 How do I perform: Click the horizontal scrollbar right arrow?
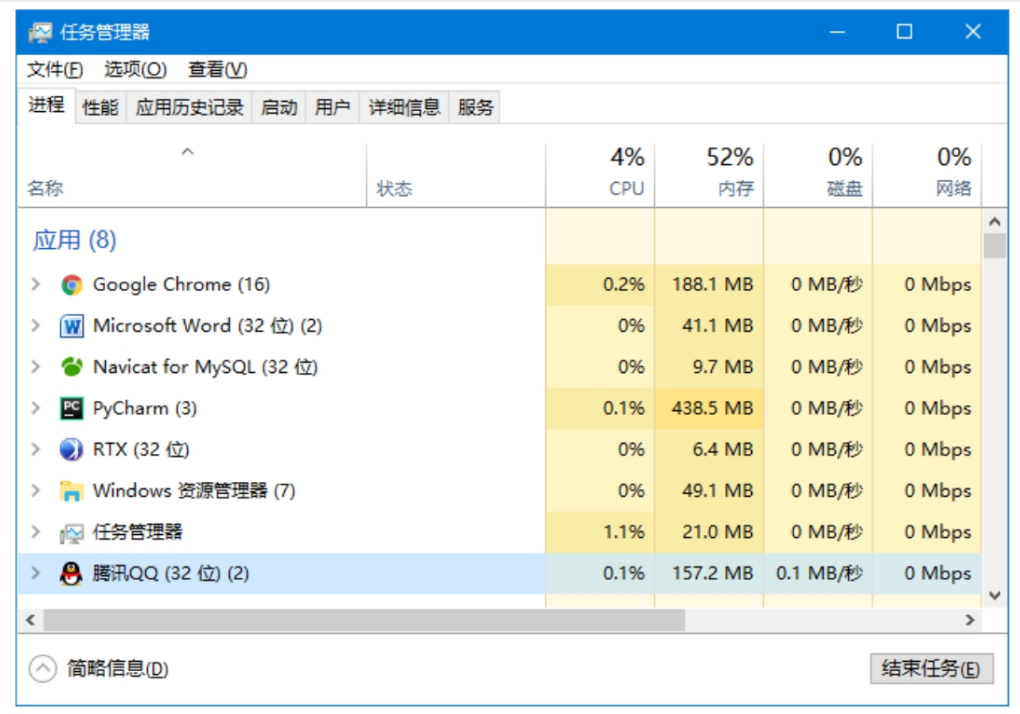970,620
